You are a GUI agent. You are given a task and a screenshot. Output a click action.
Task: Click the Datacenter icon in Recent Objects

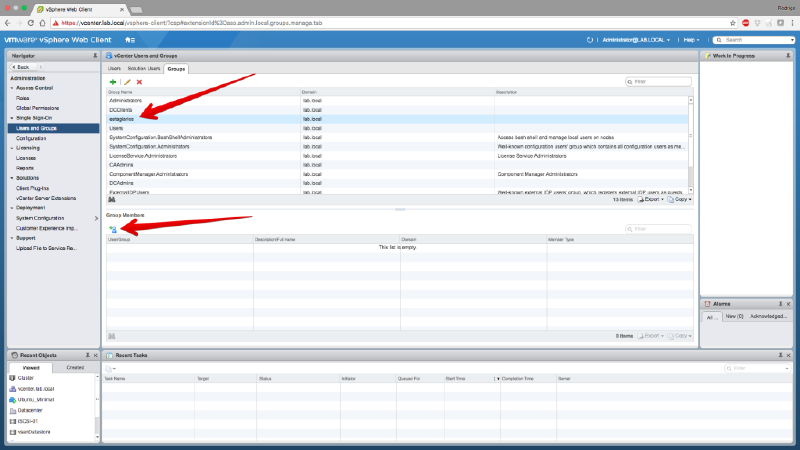tap(12, 409)
